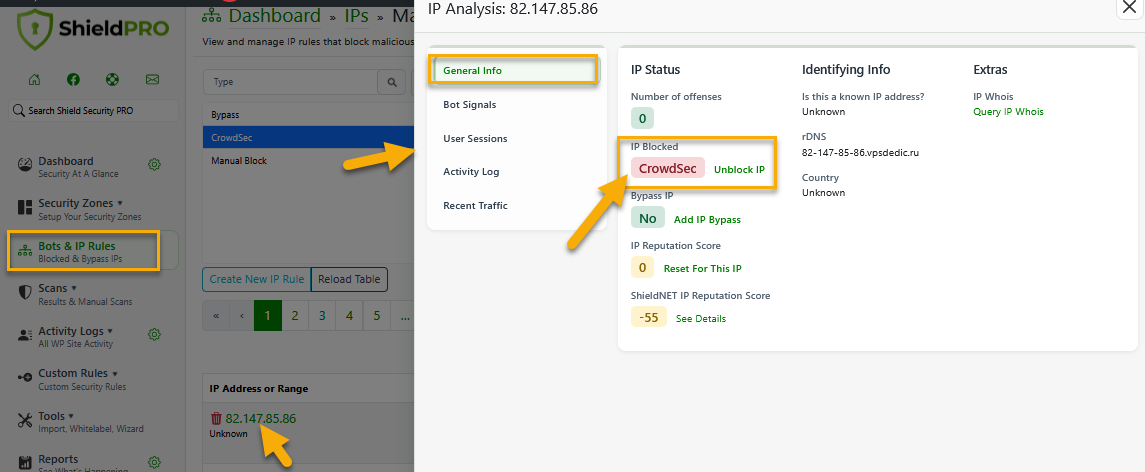
Task: Open ShieldNET See Details link
Action: (701, 319)
